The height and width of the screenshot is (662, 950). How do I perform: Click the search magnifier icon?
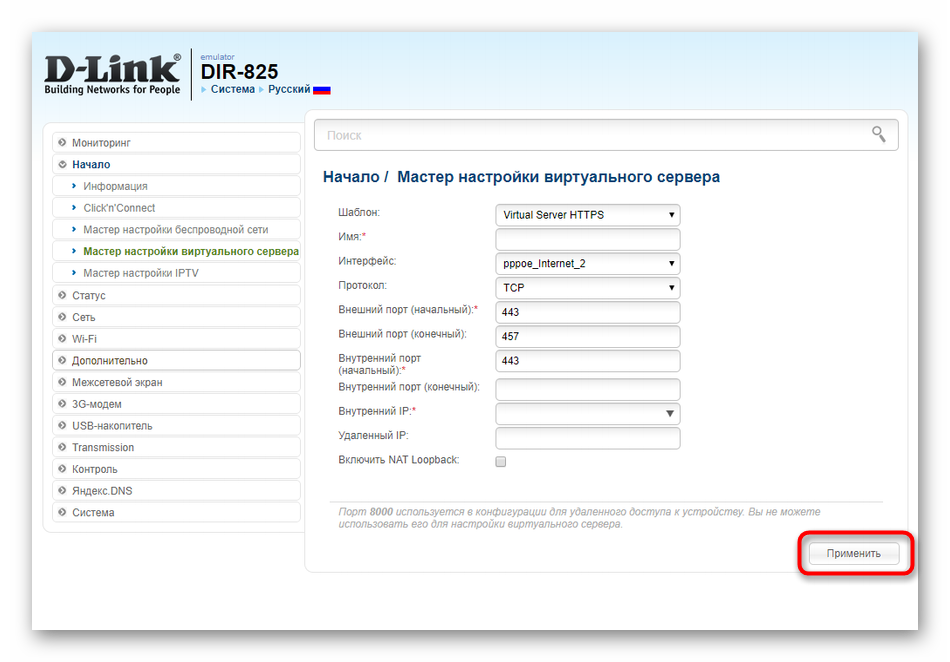click(878, 134)
